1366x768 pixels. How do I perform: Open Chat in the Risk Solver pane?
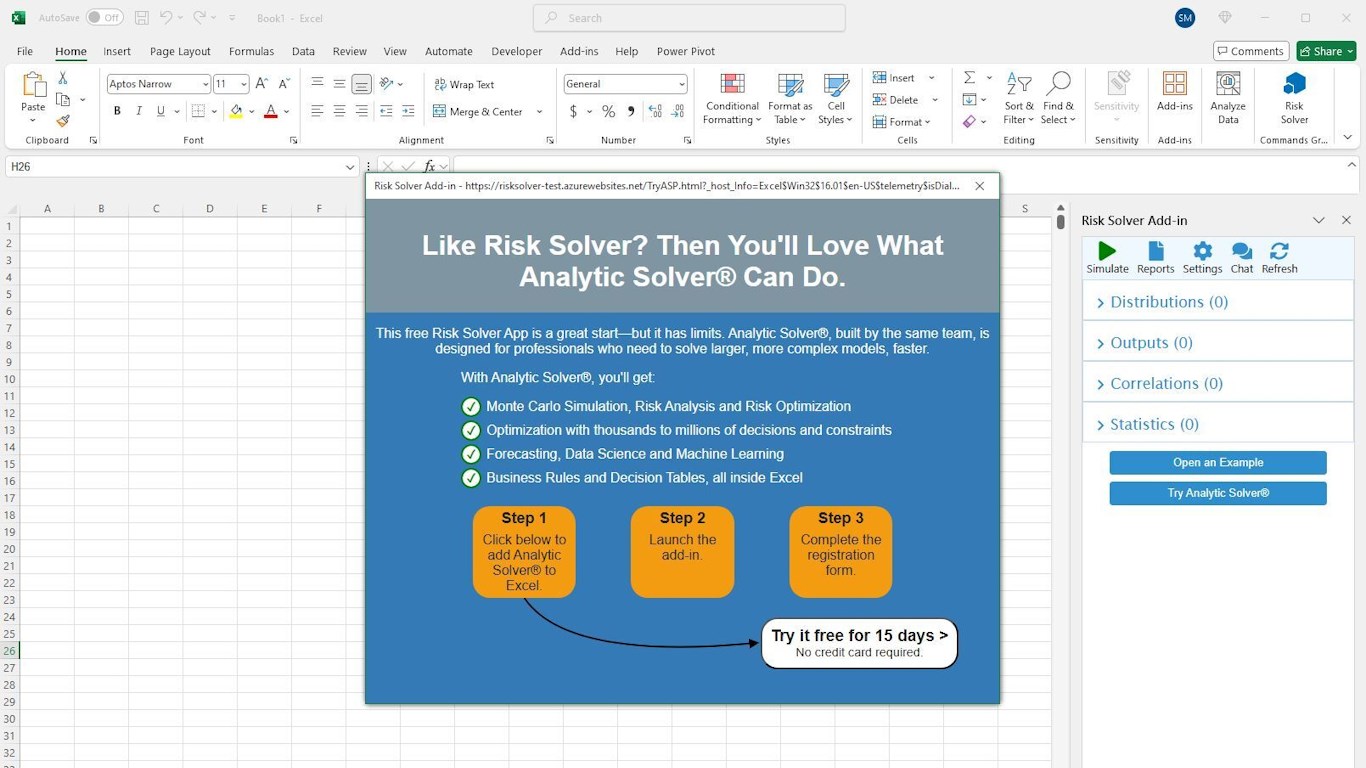(1242, 251)
